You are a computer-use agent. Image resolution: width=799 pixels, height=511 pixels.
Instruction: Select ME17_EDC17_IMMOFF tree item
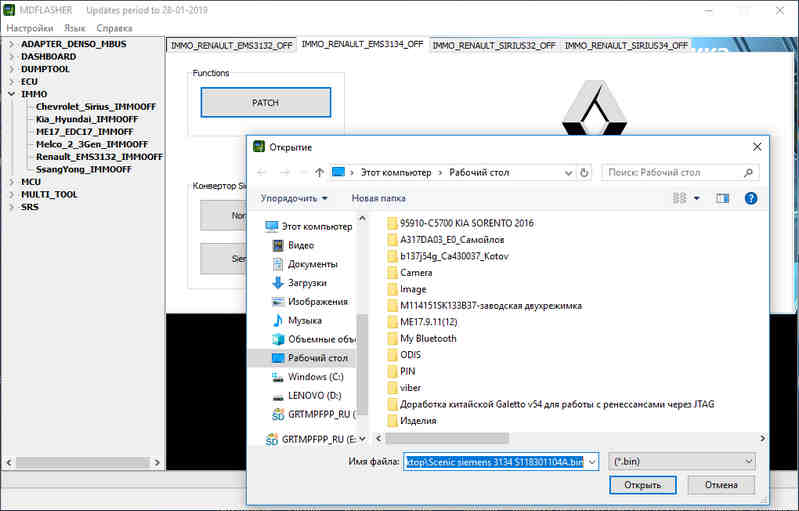(85, 132)
